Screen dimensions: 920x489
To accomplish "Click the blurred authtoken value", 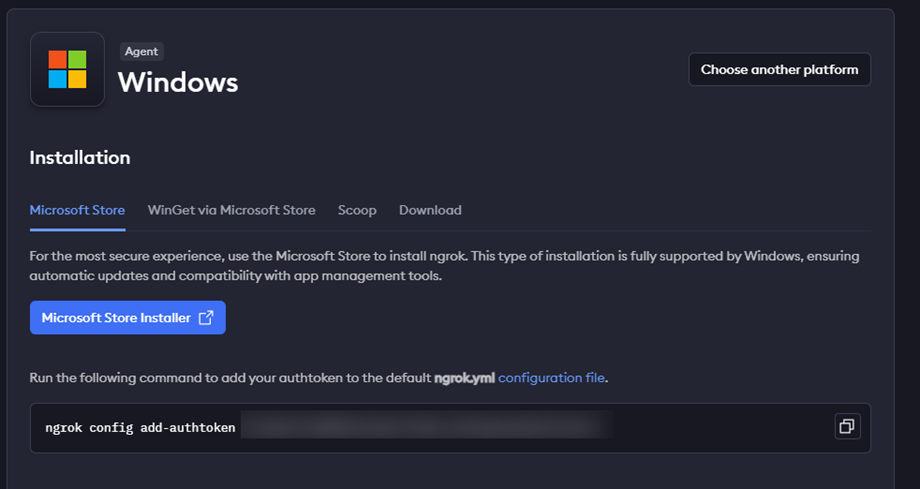I will click(x=425, y=427).
